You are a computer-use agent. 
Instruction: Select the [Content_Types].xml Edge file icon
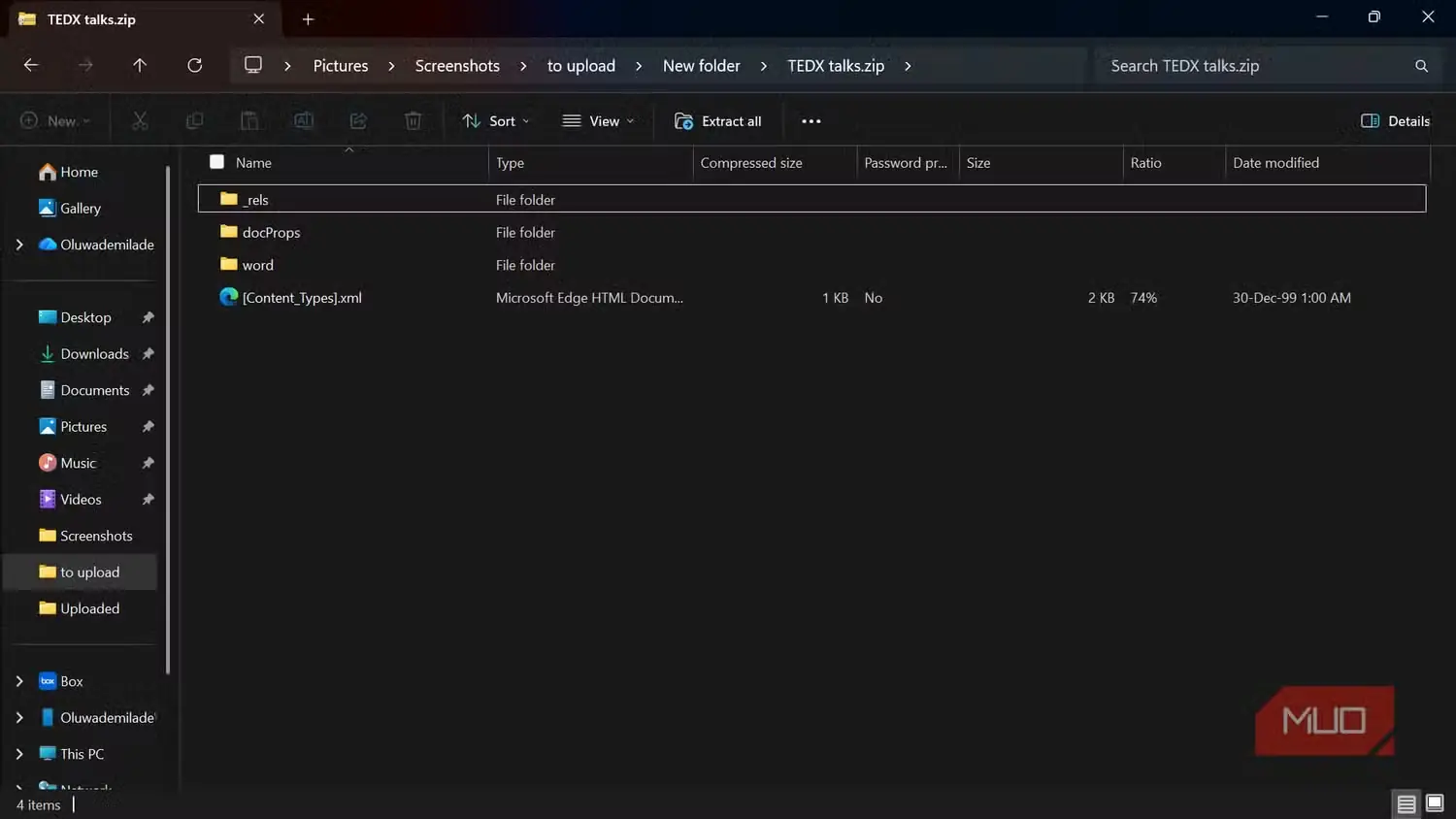point(229,297)
